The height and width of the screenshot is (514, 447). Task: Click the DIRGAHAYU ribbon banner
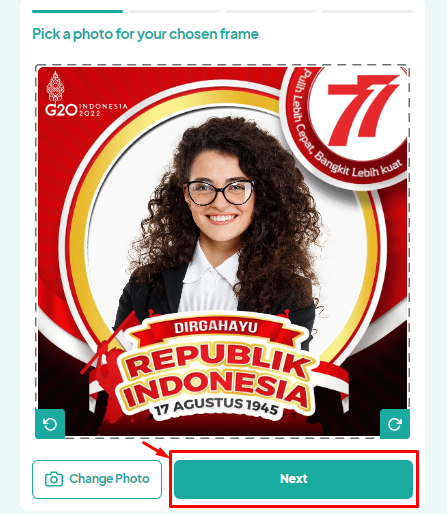pos(216,327)
